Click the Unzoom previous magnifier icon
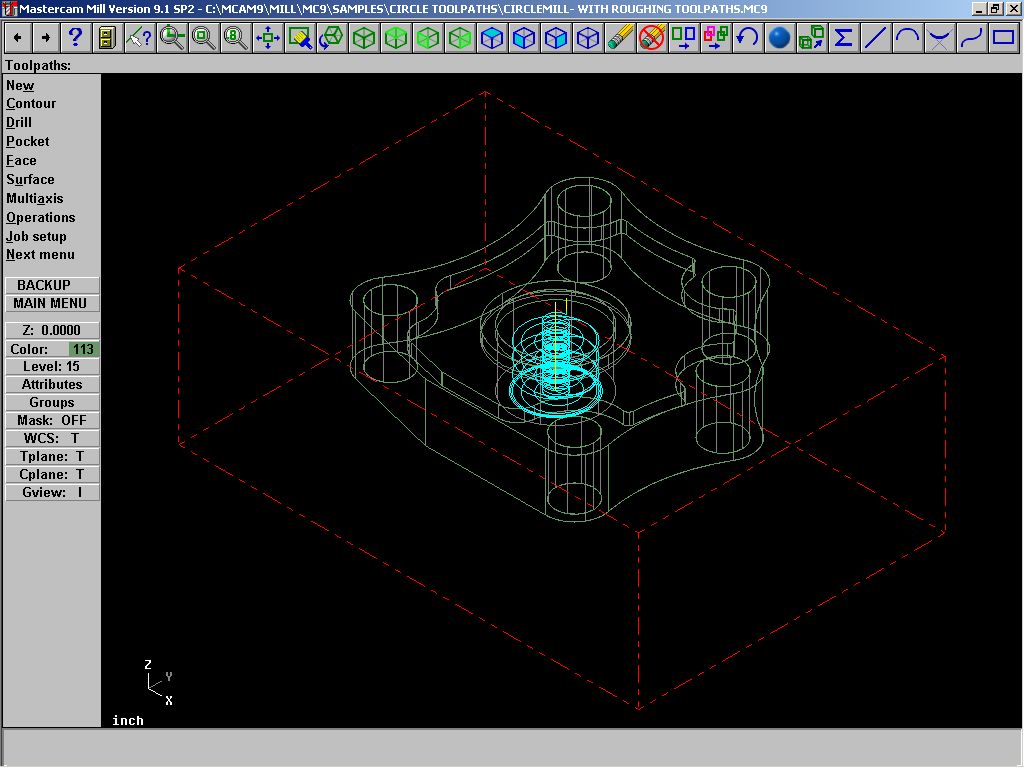1024x768 pixels. (x=172, y=38)
